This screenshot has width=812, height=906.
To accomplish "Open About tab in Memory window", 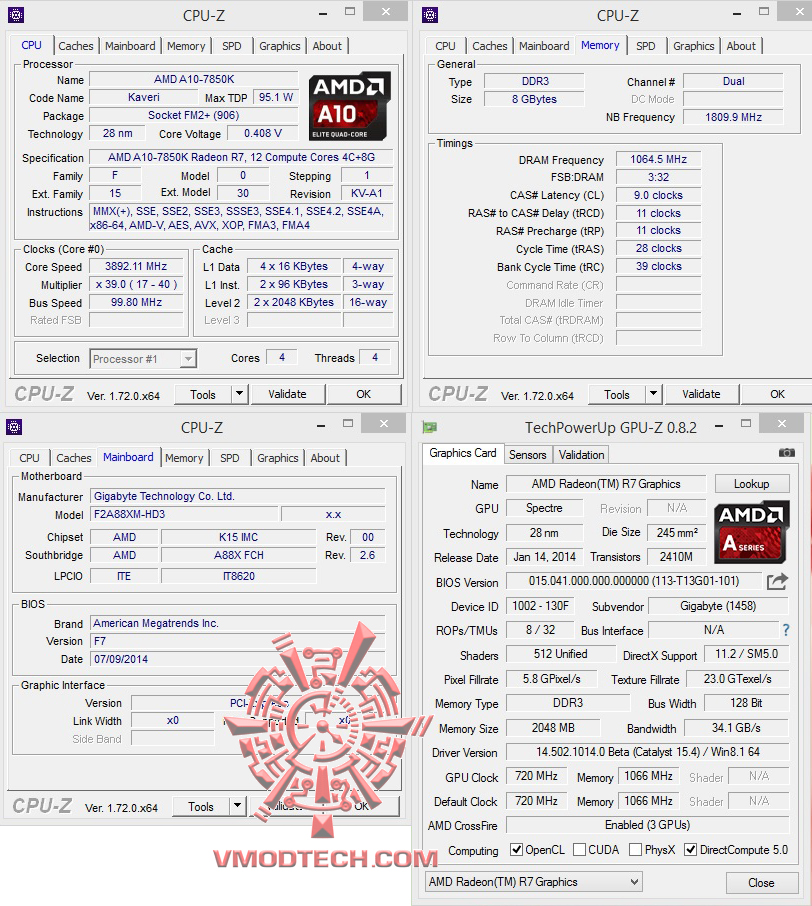I will click(741, 46).
